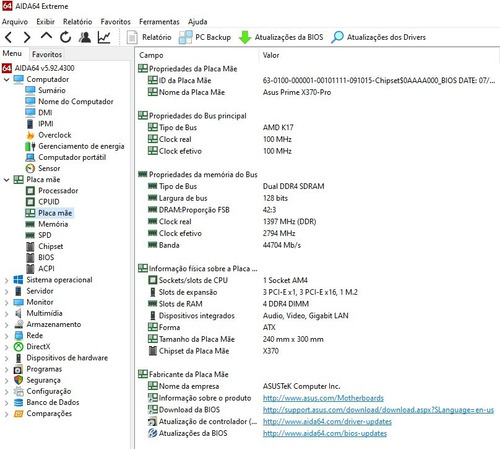The image size is (500, 449).
Task: Refresh the view with the circular arrow icon
Action: click(66, 37)
